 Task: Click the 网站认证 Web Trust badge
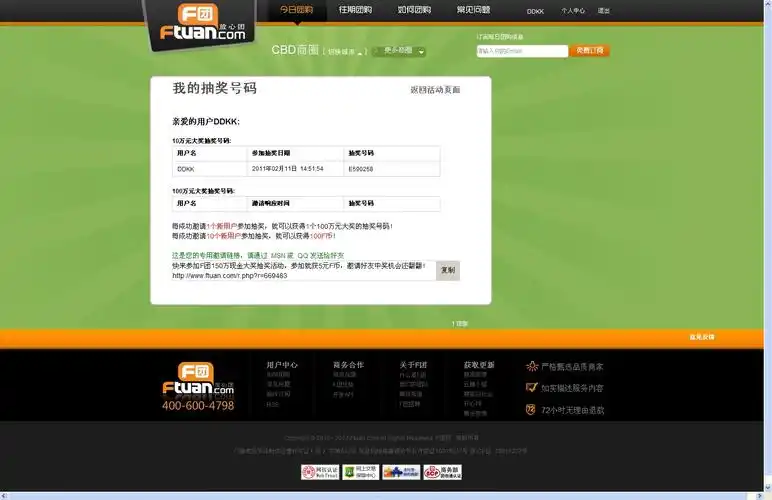[320, 472]
